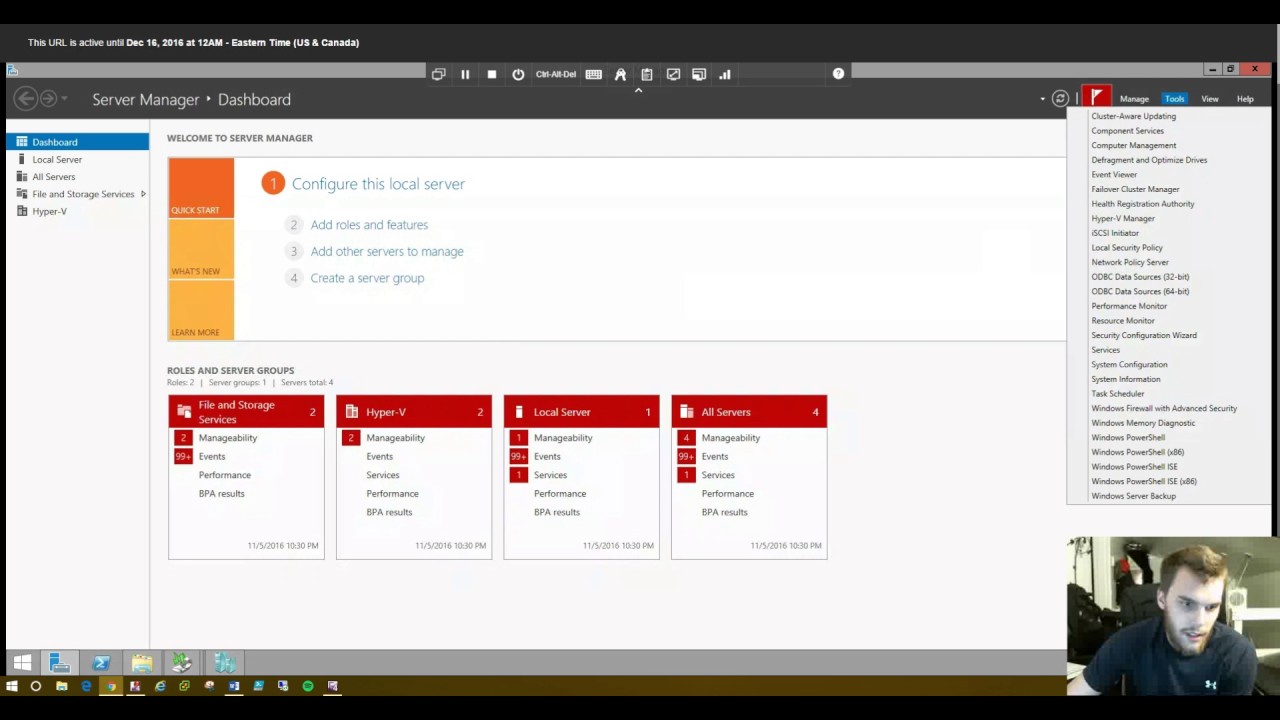
Task: Click Services in the Local Server tile
Action: coord(550,475)
